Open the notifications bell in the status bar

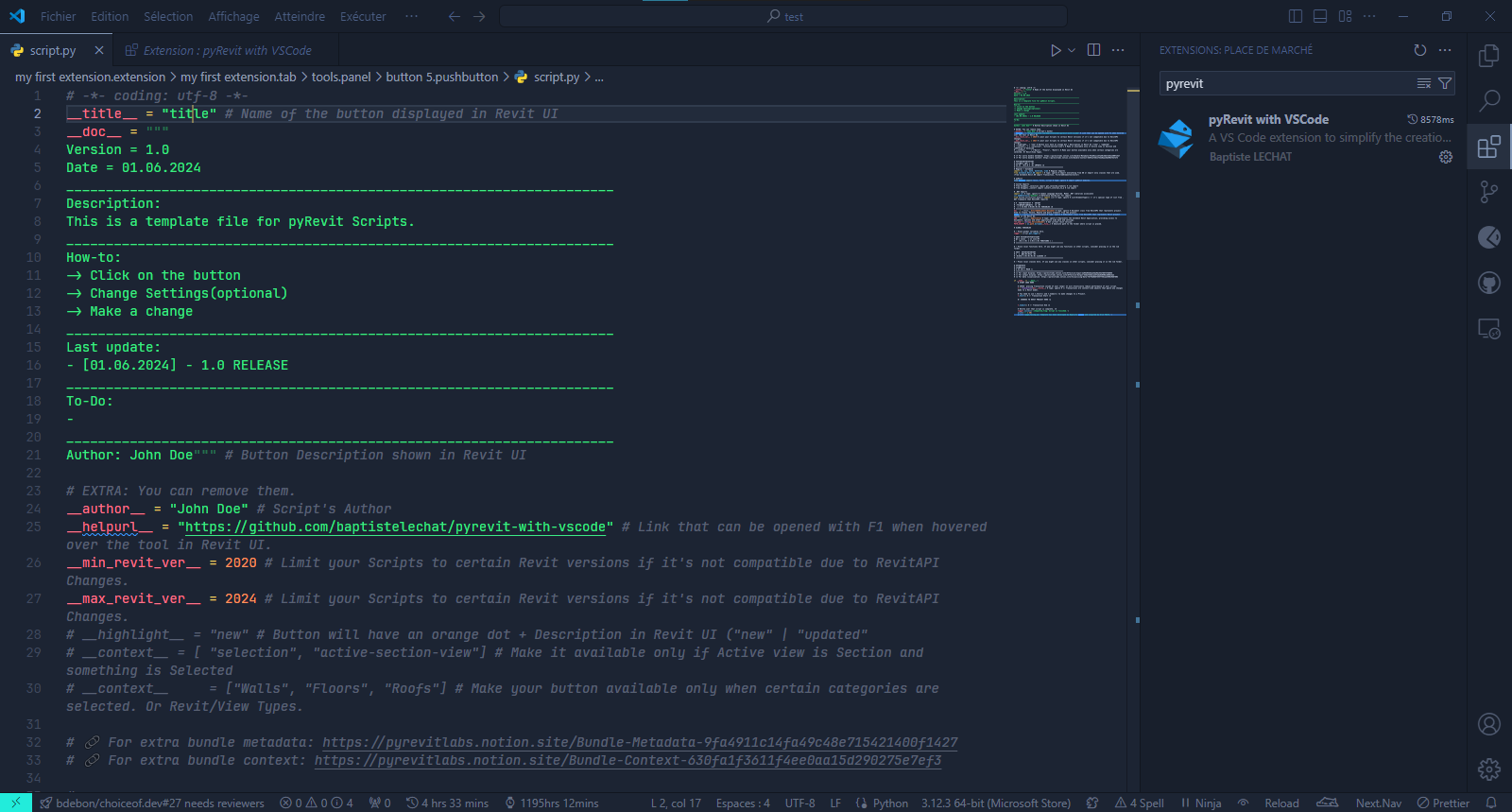click(x=1491, y=803)
